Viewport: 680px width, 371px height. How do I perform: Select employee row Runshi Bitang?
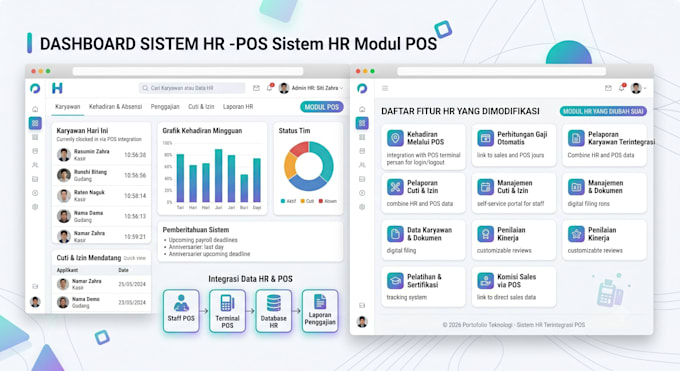click(x=101, y=175)
